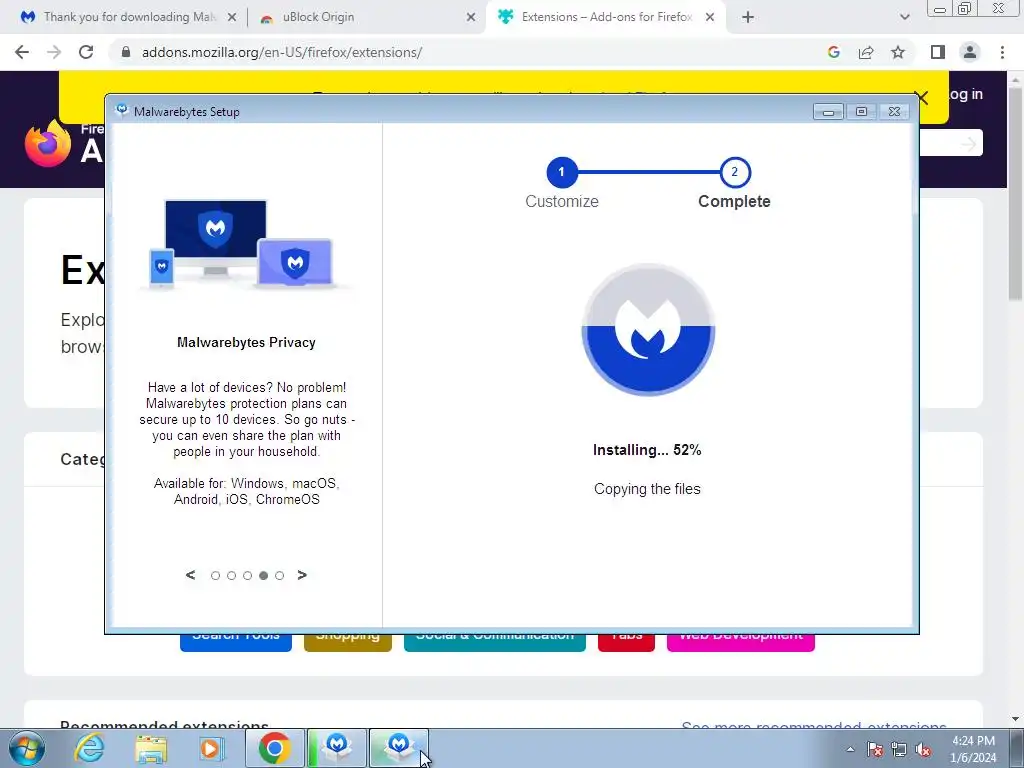Close the Thank you for downloading tab
The image size is (1024, 768).
pos(232,18)
